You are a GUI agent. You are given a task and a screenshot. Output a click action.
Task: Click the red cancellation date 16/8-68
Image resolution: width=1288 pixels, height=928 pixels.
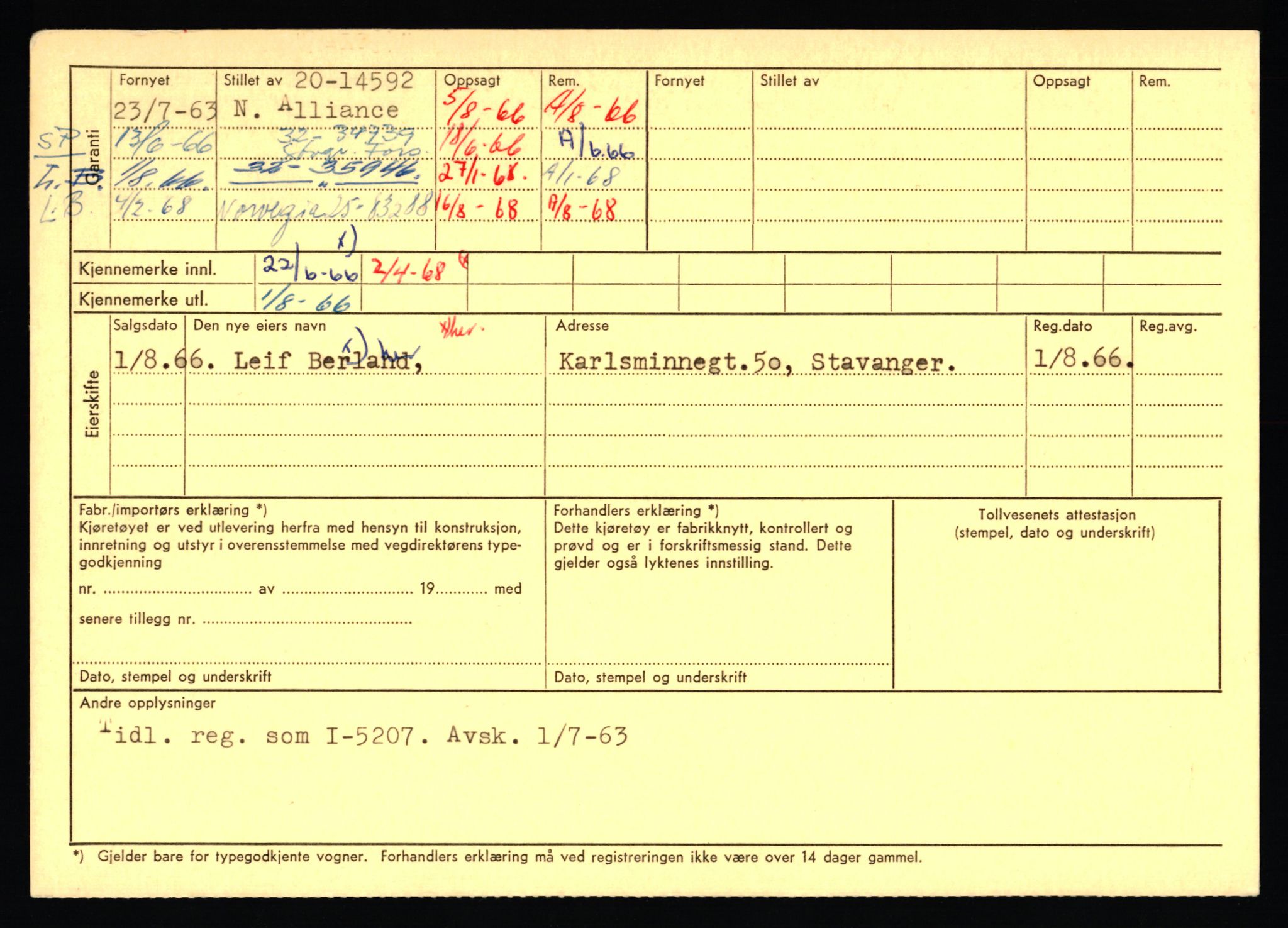coord(479,207)
